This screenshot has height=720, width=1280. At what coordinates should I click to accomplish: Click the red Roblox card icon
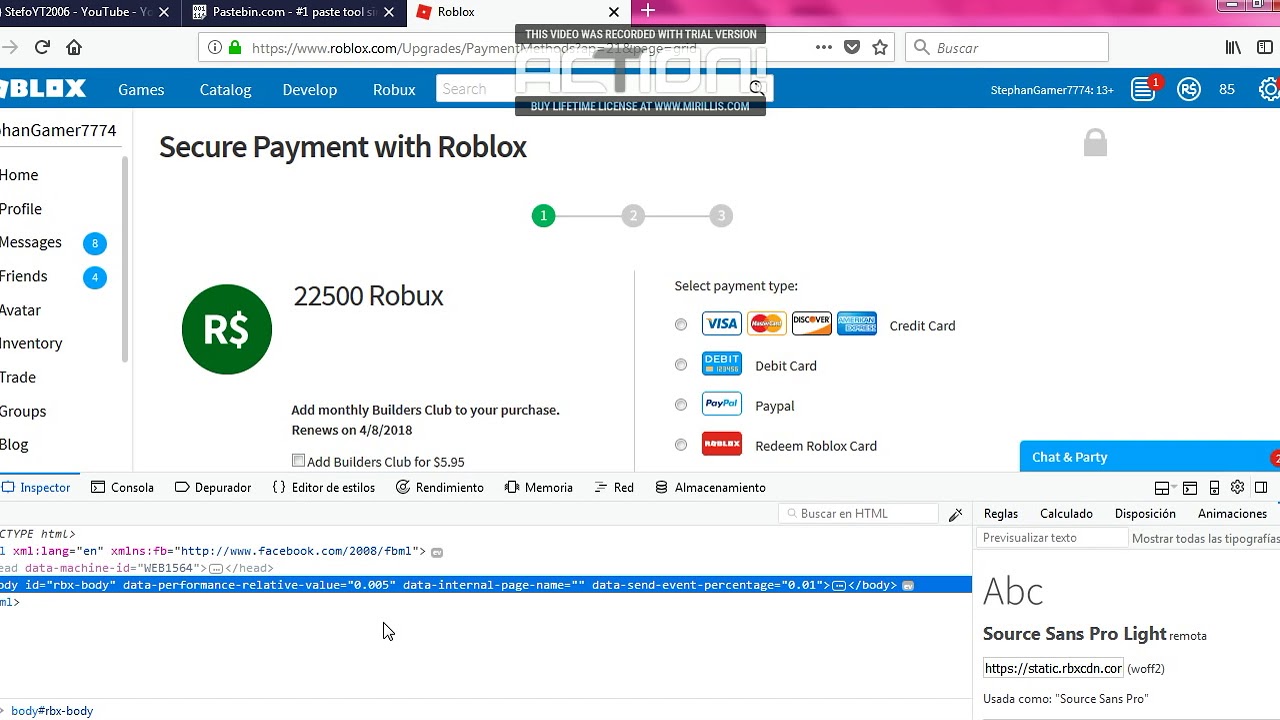[x=721, y=444]
